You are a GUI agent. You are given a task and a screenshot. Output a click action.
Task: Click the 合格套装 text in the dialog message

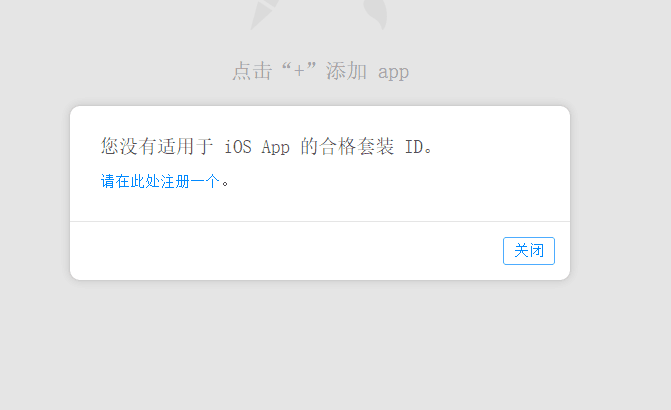coord(357,146)
